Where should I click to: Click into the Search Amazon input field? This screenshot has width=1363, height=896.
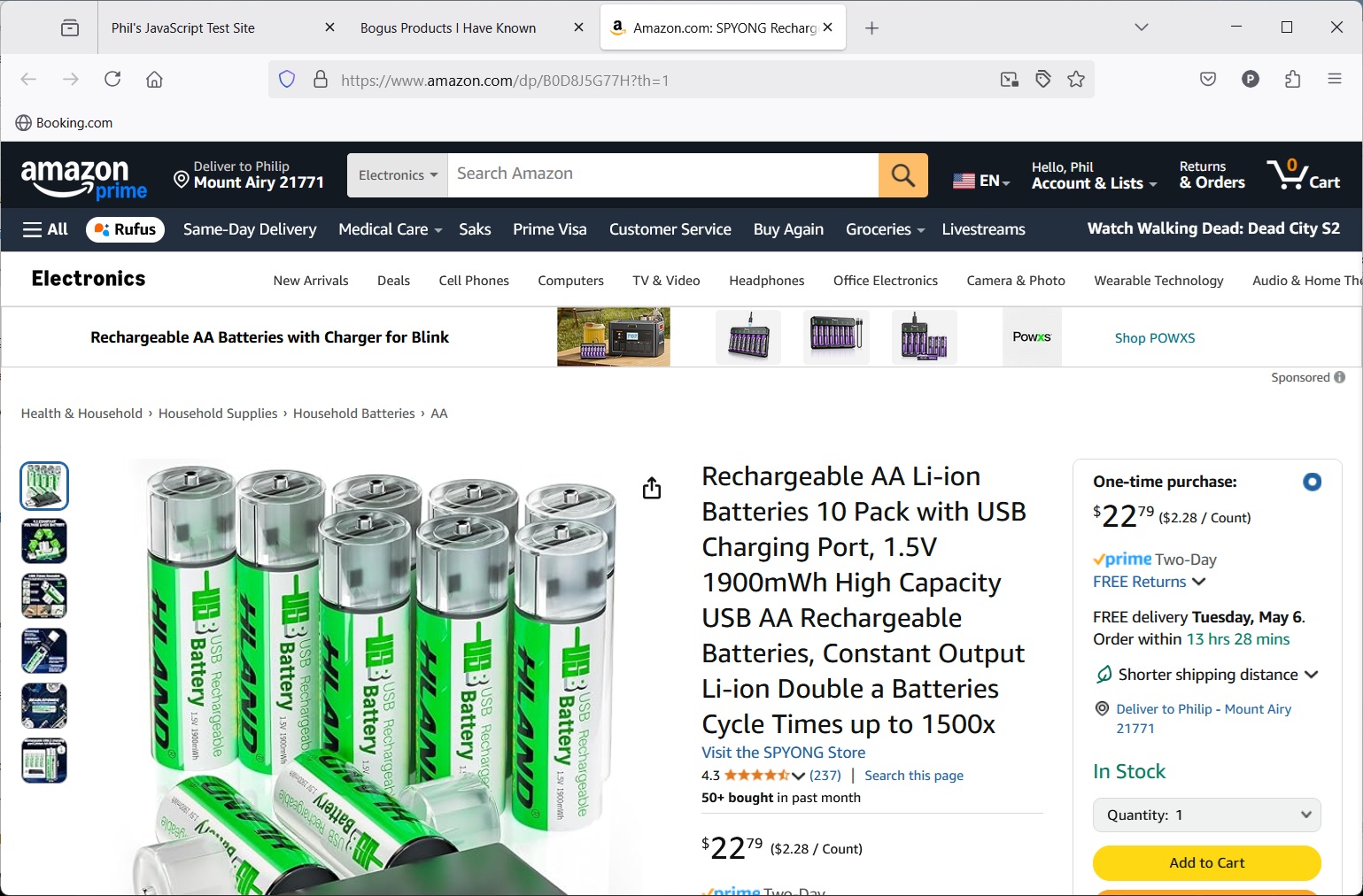(662, 174)
